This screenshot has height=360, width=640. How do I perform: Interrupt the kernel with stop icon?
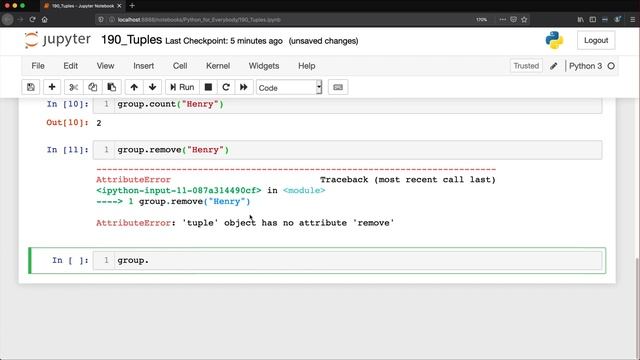[208, 87]
